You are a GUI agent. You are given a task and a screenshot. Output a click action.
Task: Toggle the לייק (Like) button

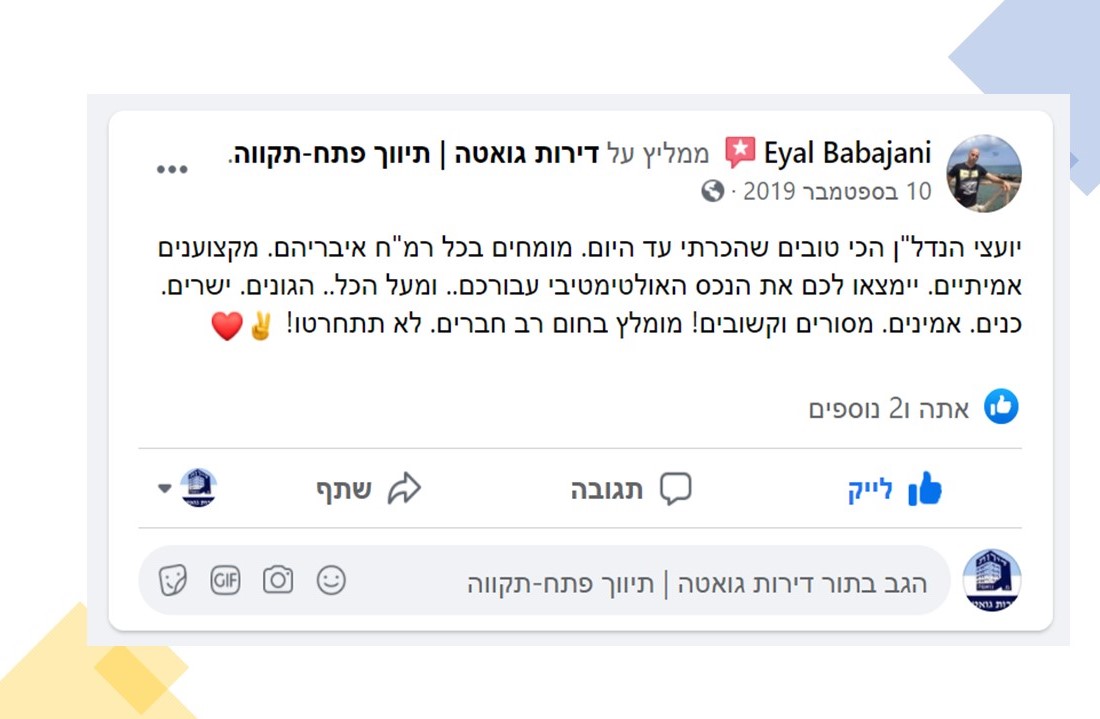pyautogui.click(x=895, y=490)
